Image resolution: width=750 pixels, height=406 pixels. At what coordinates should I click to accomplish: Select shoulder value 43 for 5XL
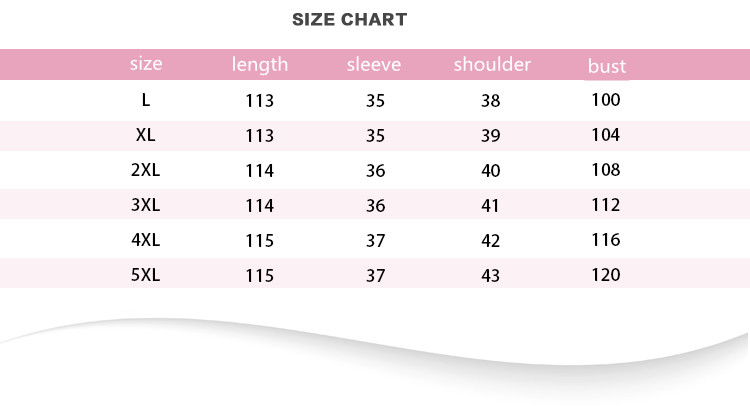point(490,275)
